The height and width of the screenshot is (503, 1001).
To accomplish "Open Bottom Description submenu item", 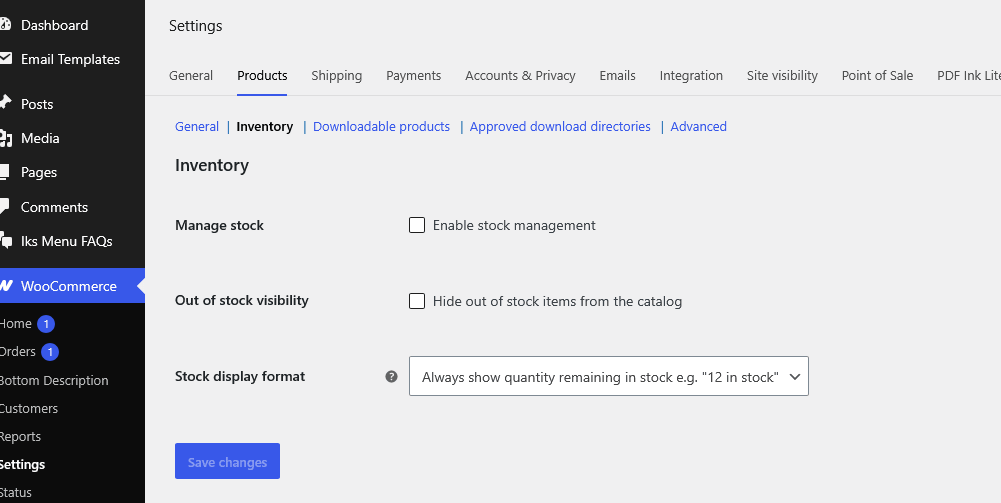I will pyautogui.click(x=54, y=380).
